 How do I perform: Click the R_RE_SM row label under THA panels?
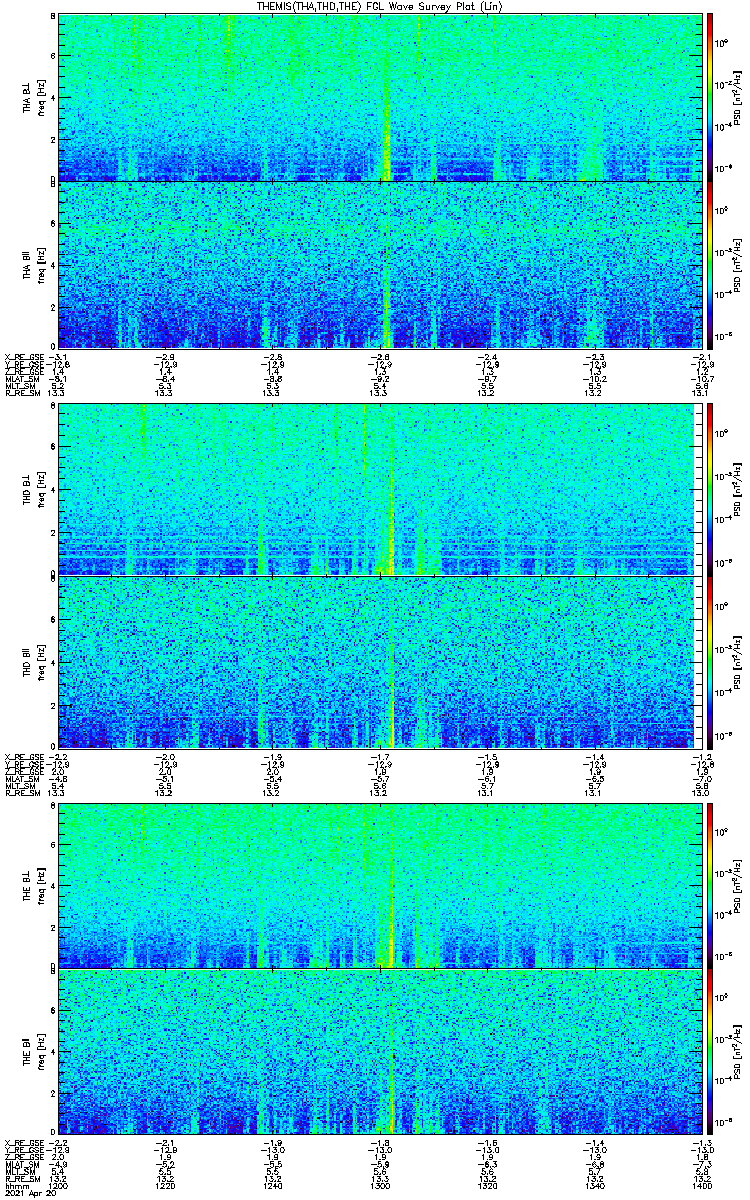[x=21, y=394]
